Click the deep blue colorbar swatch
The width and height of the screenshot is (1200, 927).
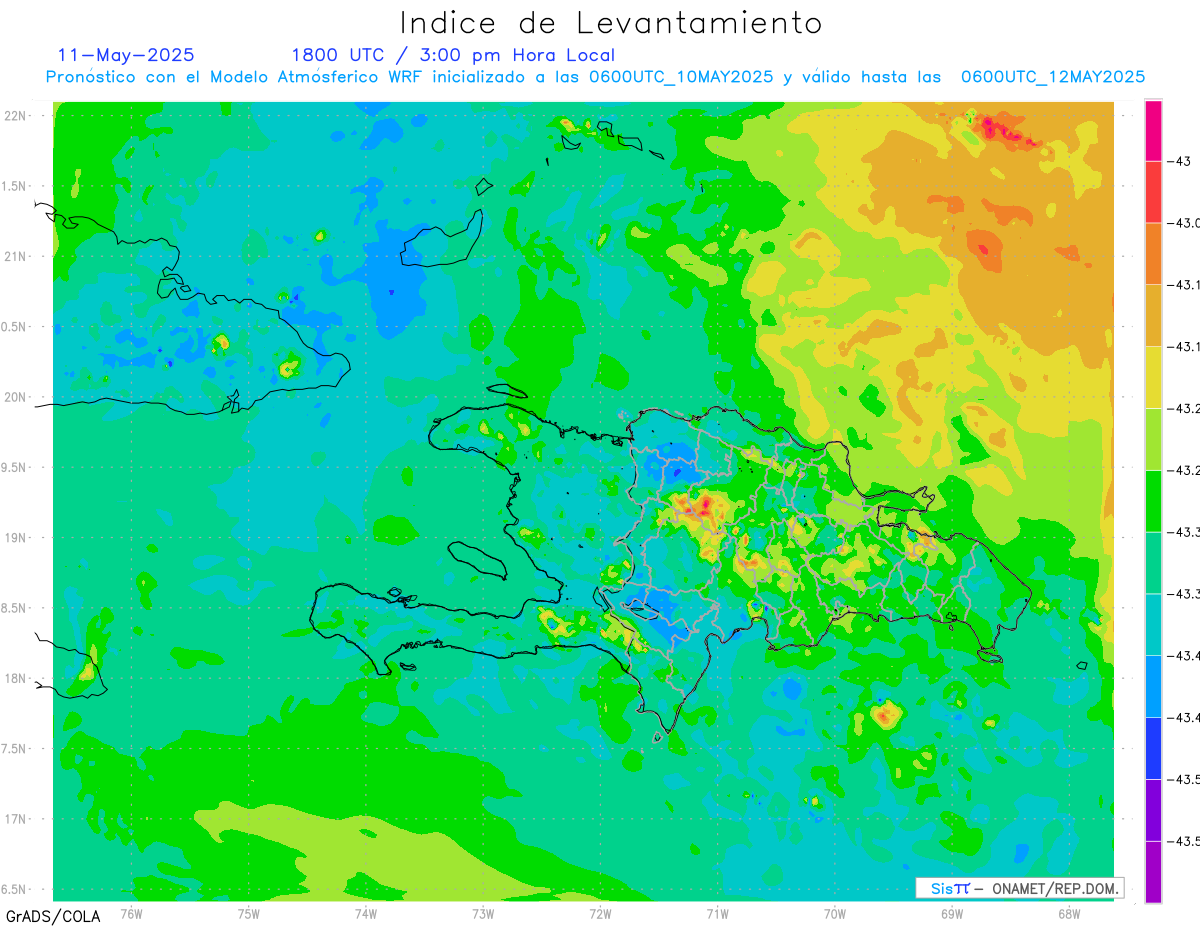coord(1153,748)
